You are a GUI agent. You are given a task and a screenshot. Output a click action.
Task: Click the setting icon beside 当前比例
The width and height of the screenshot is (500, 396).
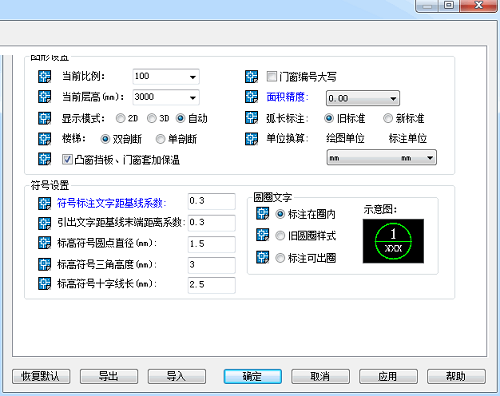[44, 76]
